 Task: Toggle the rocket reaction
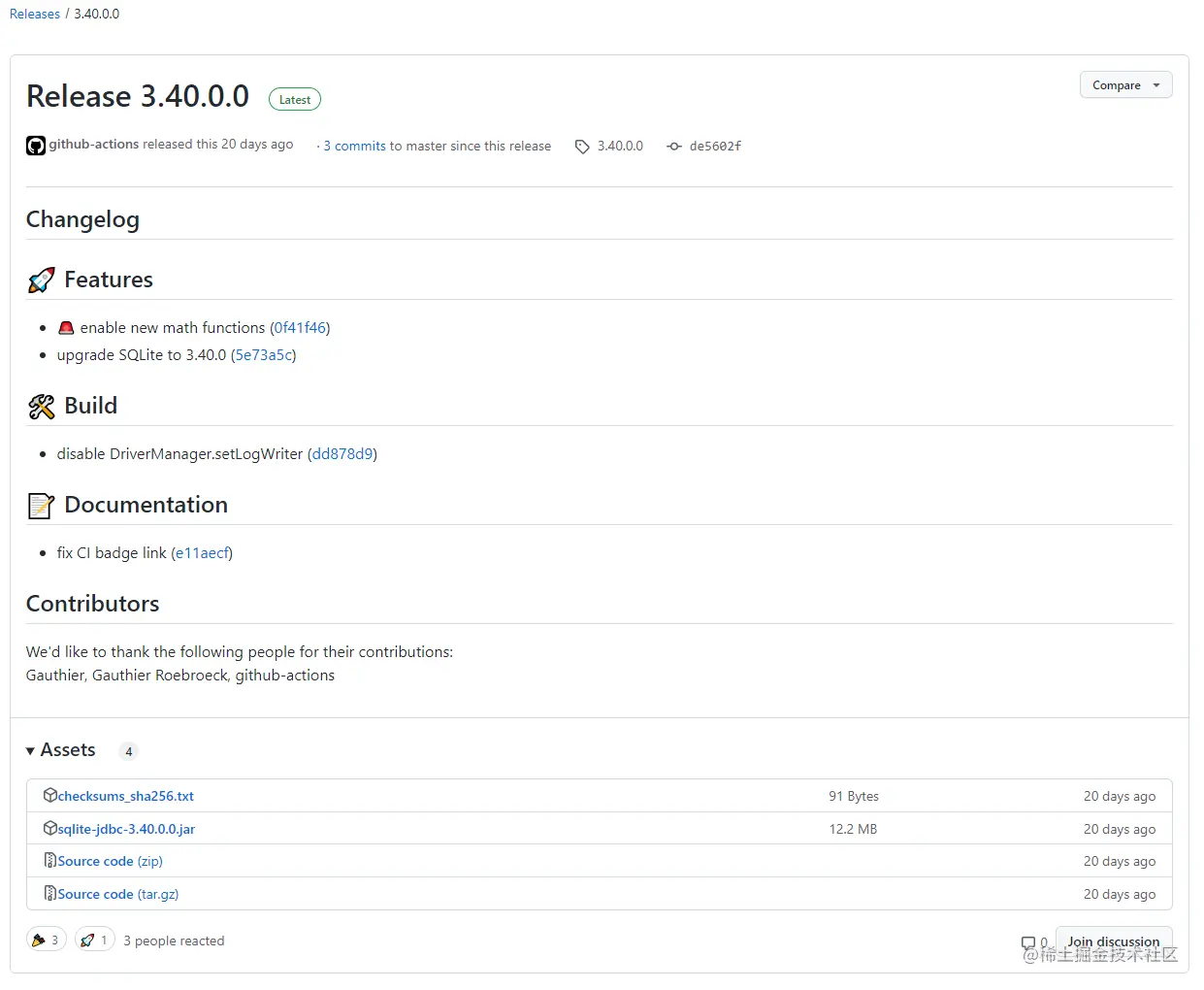[x=94, y=940]
